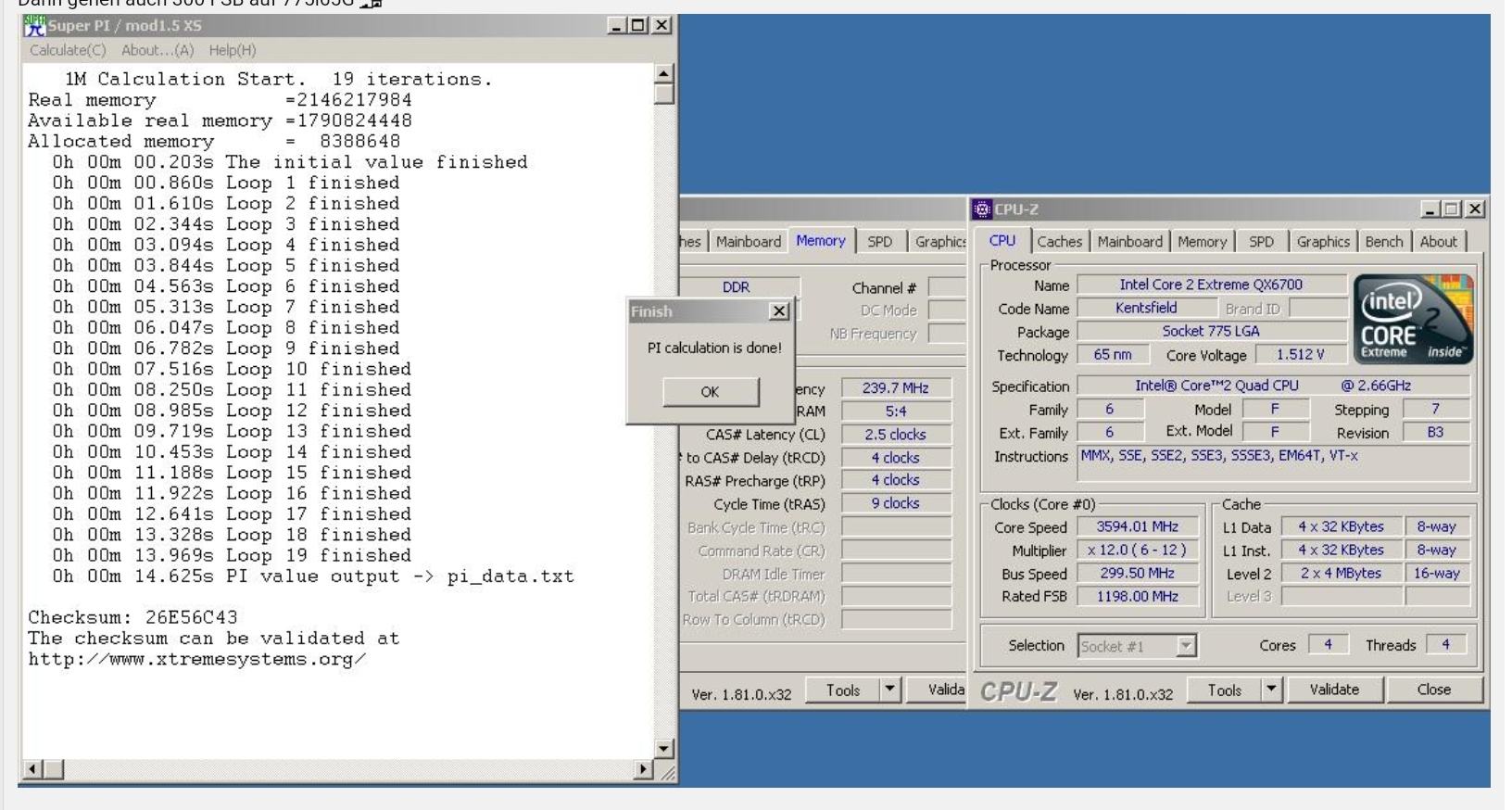Screen dimensions: 1512x810
Task: Click the Validate button in front CPU-Z
Action: (x=1334, y=690)
